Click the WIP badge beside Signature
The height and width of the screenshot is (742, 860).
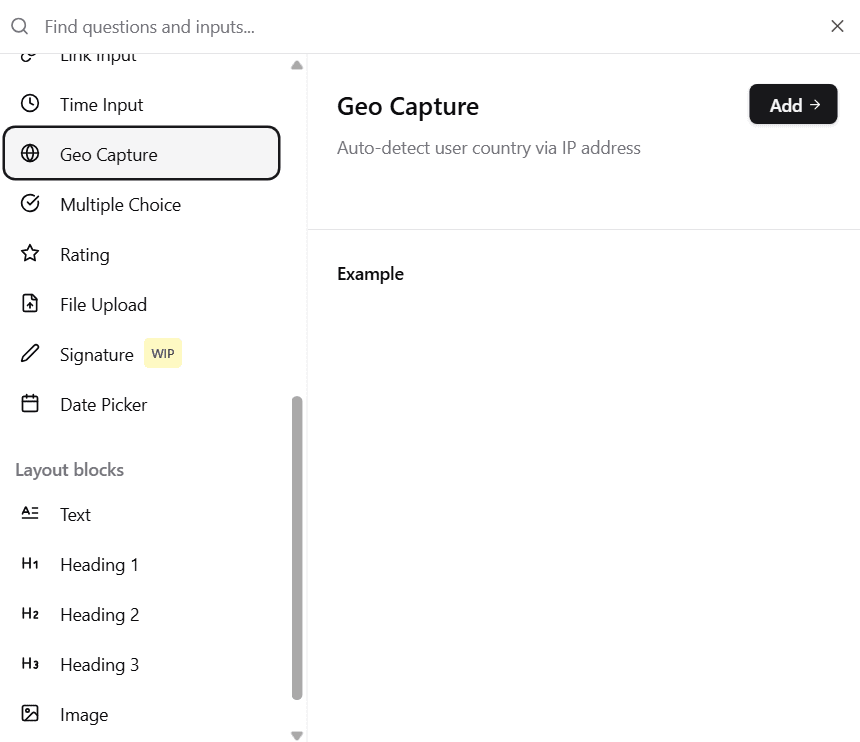click(x=162, y=353)
